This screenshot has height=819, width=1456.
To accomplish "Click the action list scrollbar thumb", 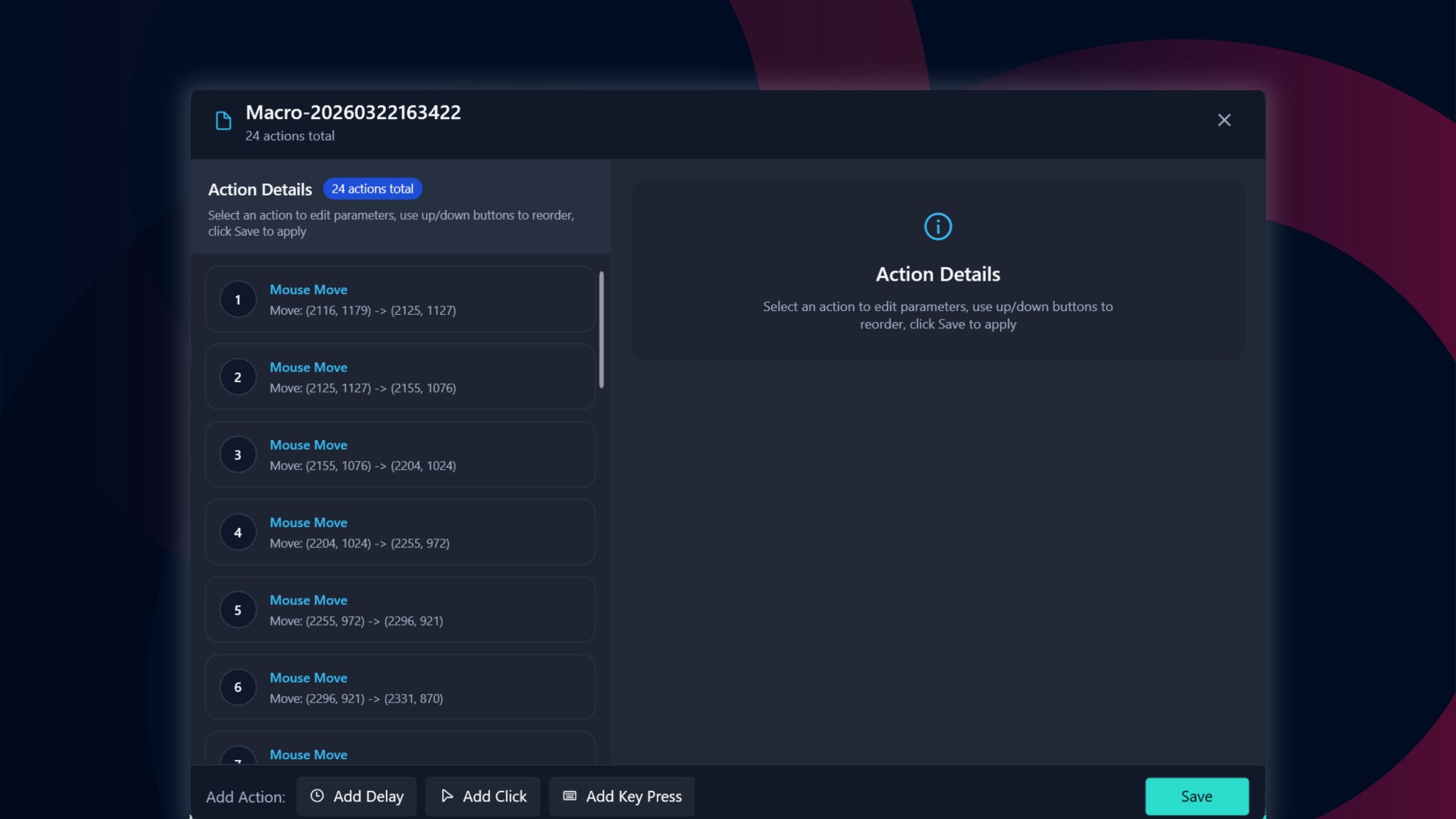I will pyautogui.click(x=601, y=330).
